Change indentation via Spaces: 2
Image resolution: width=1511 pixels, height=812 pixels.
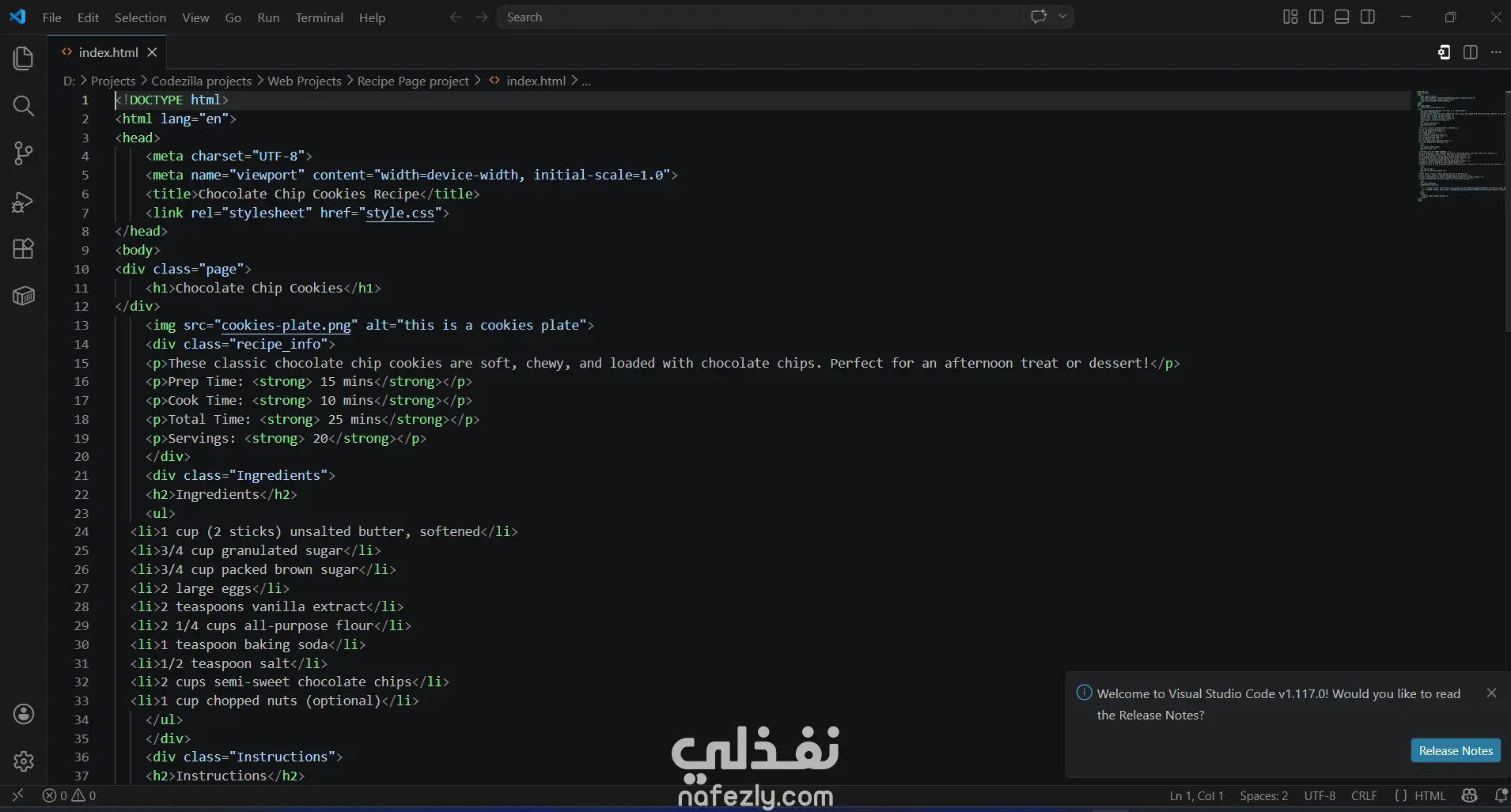(x=1263, y=795)
